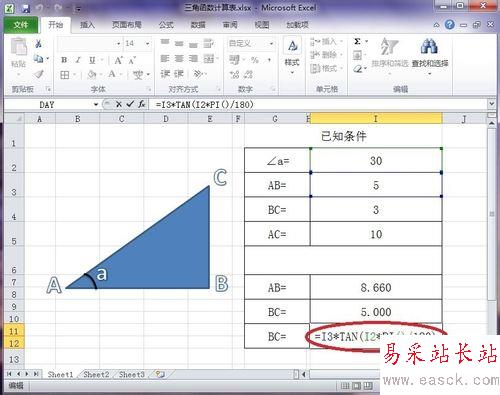Toggle Align Text Left

165,59
